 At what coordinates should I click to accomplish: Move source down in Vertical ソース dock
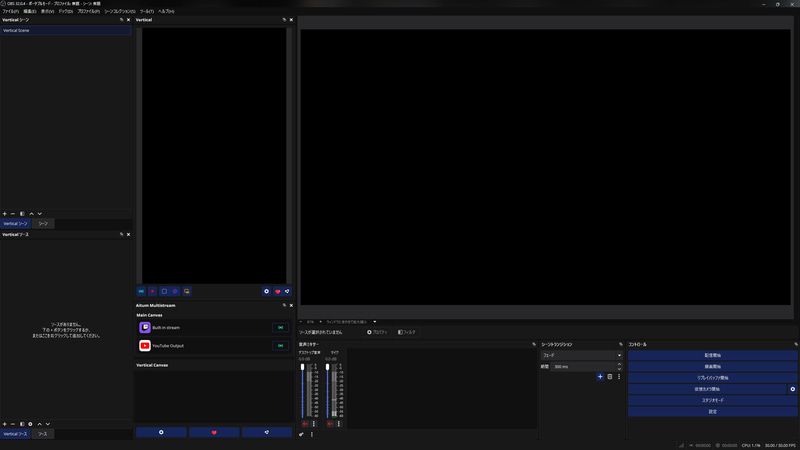click(48, 424)
